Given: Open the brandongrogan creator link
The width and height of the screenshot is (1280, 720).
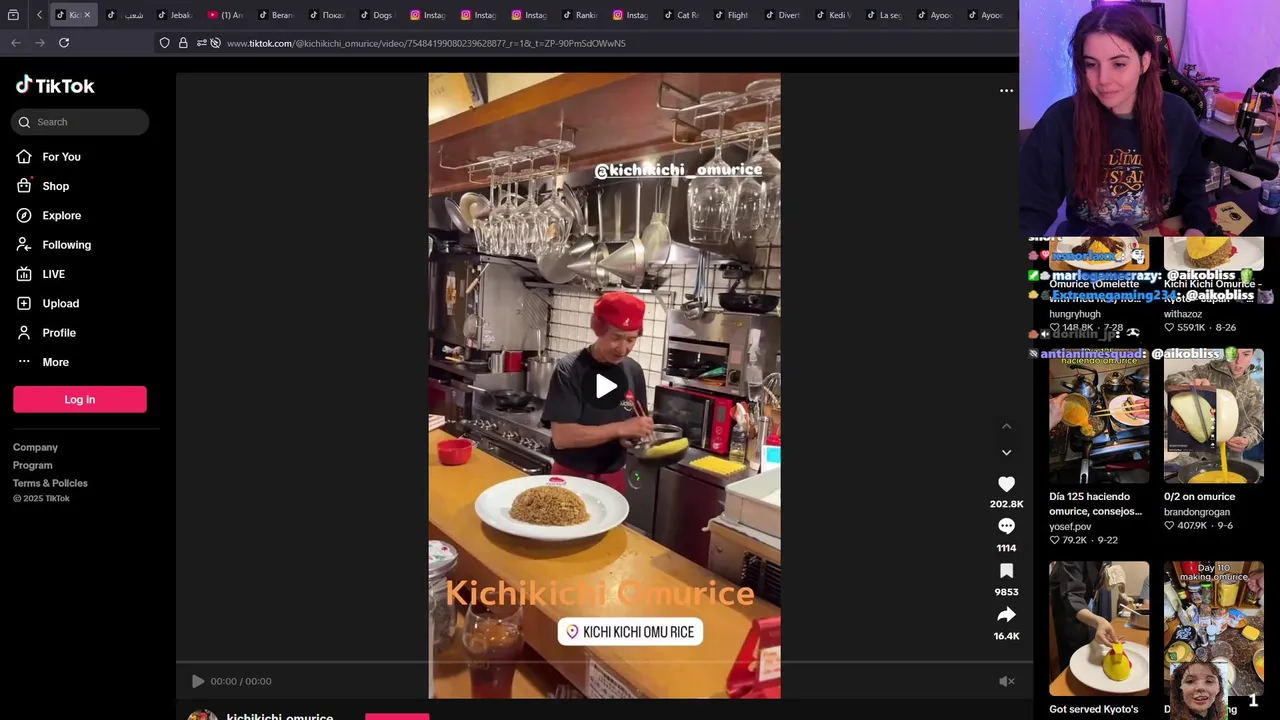Looking at the screenshot, I should [x=1197, y=512].
